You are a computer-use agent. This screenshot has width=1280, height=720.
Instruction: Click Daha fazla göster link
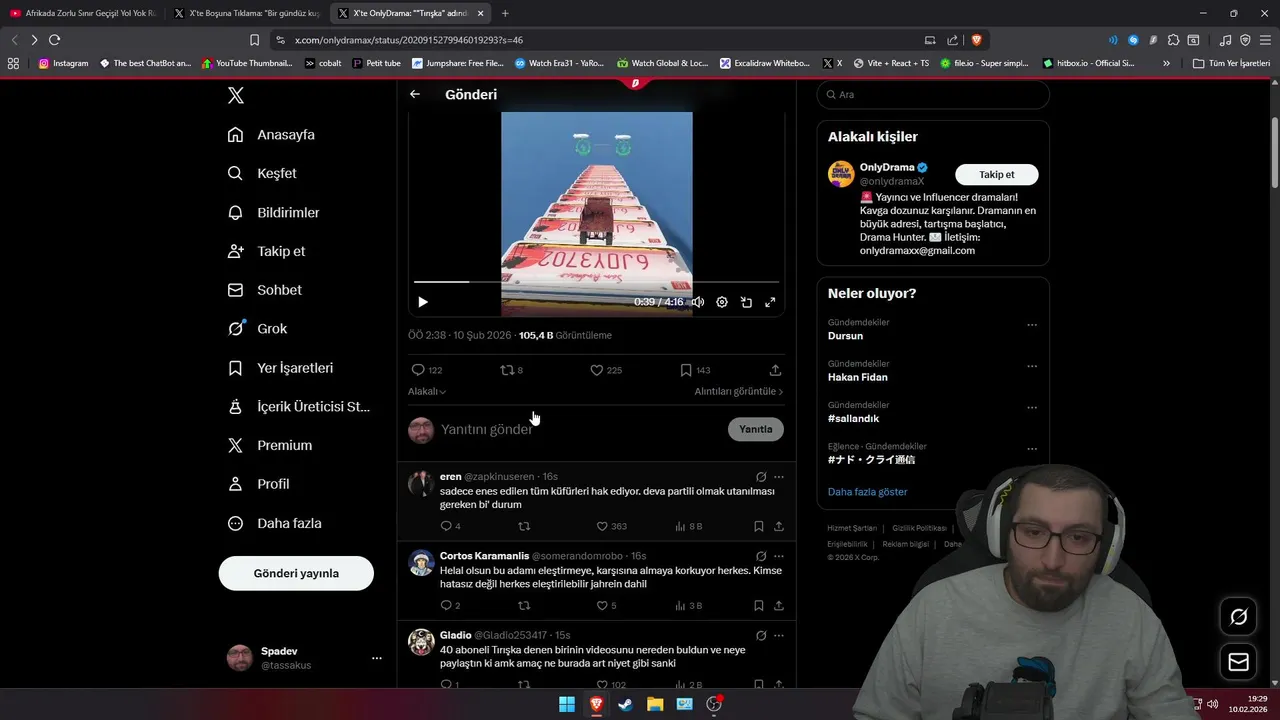coord(868,492)
